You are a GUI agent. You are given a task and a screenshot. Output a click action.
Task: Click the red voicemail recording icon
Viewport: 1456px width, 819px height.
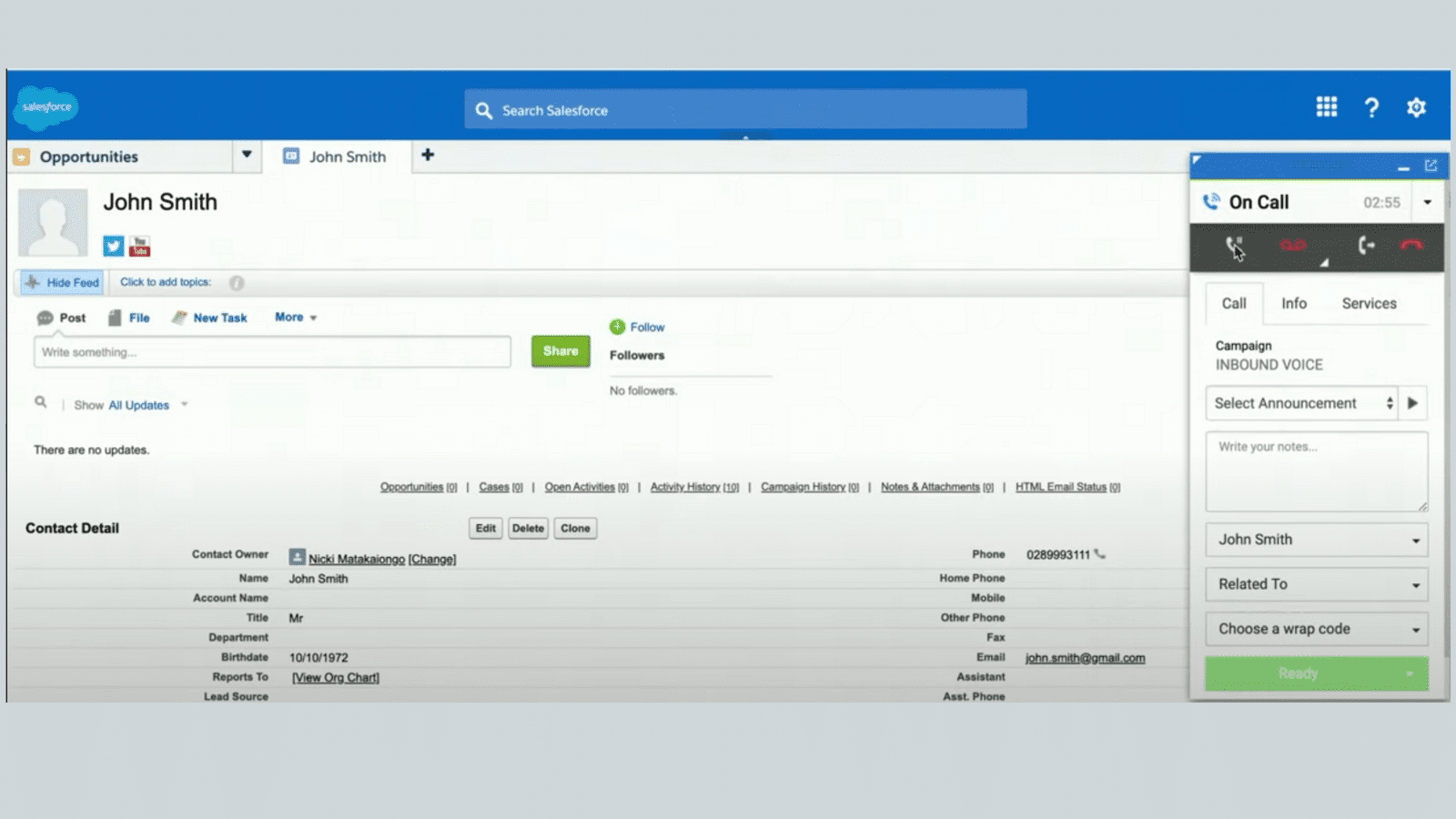[x=1292, y=246]
